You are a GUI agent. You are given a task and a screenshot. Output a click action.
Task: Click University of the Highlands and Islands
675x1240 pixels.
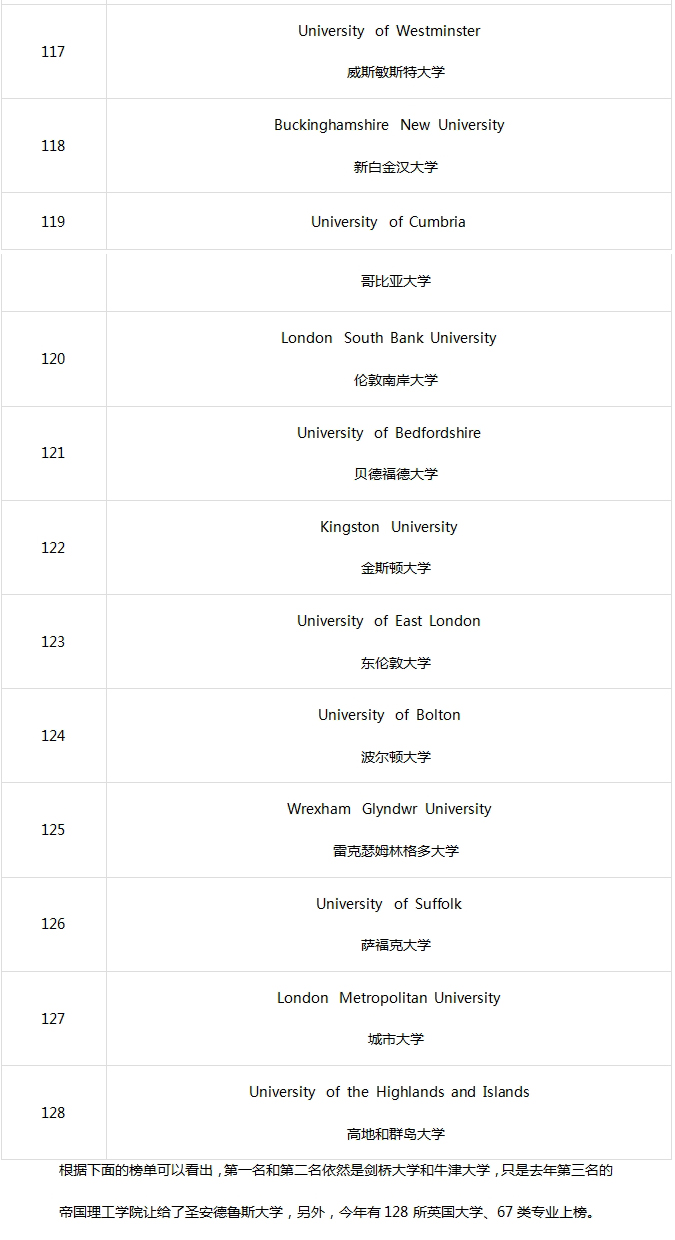(x=389, y=1092)
